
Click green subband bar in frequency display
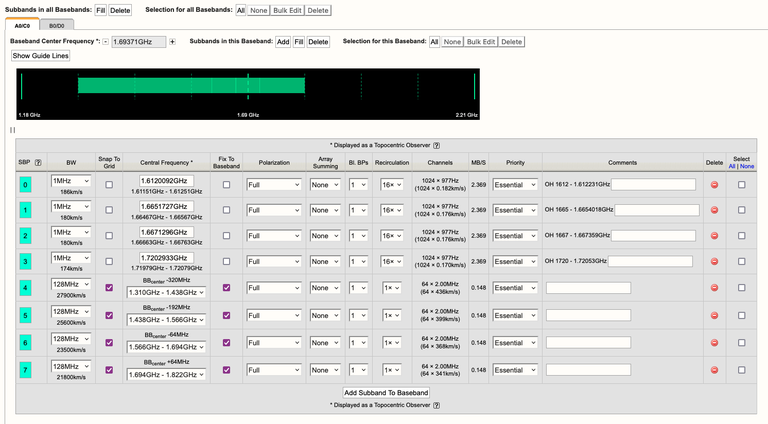point(192,85)
